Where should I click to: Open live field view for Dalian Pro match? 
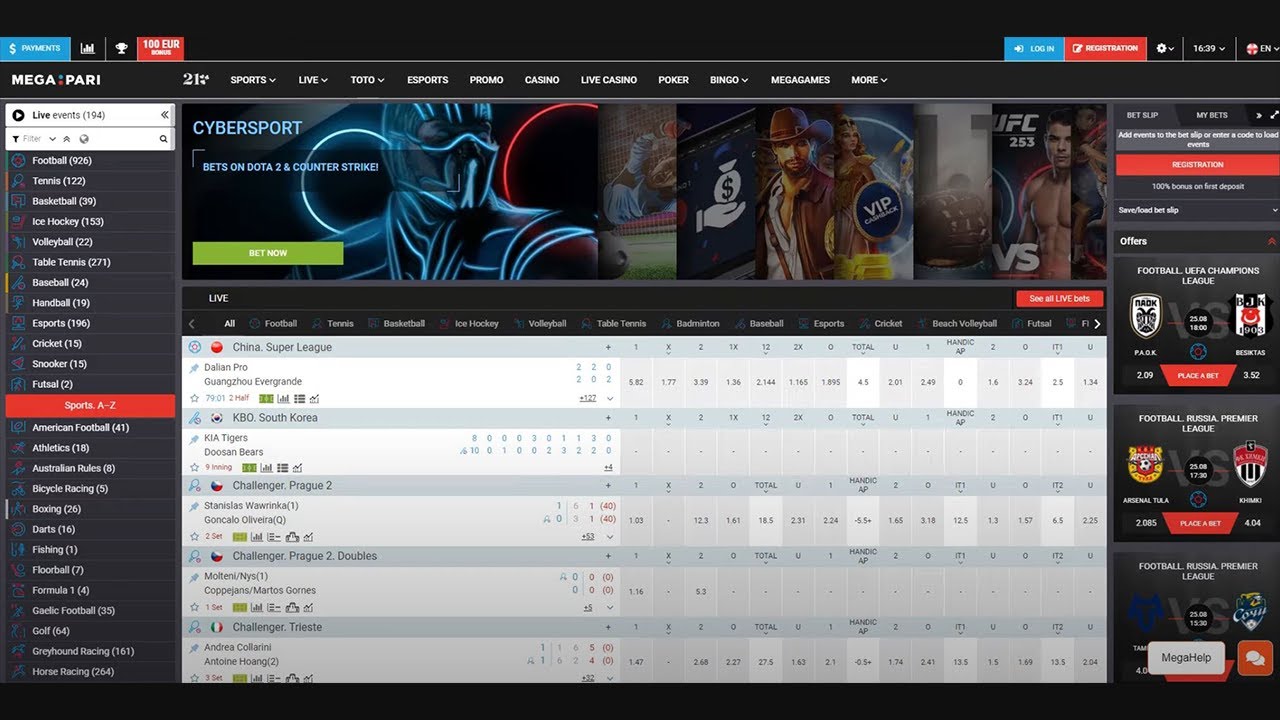[x=266, y=398]
